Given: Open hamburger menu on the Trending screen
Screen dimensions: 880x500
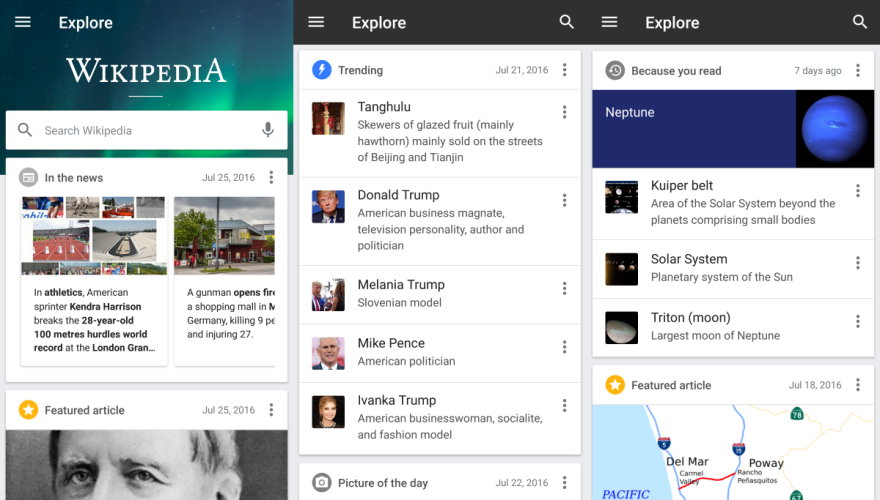Looking at the screenshot, I should 316,22.
